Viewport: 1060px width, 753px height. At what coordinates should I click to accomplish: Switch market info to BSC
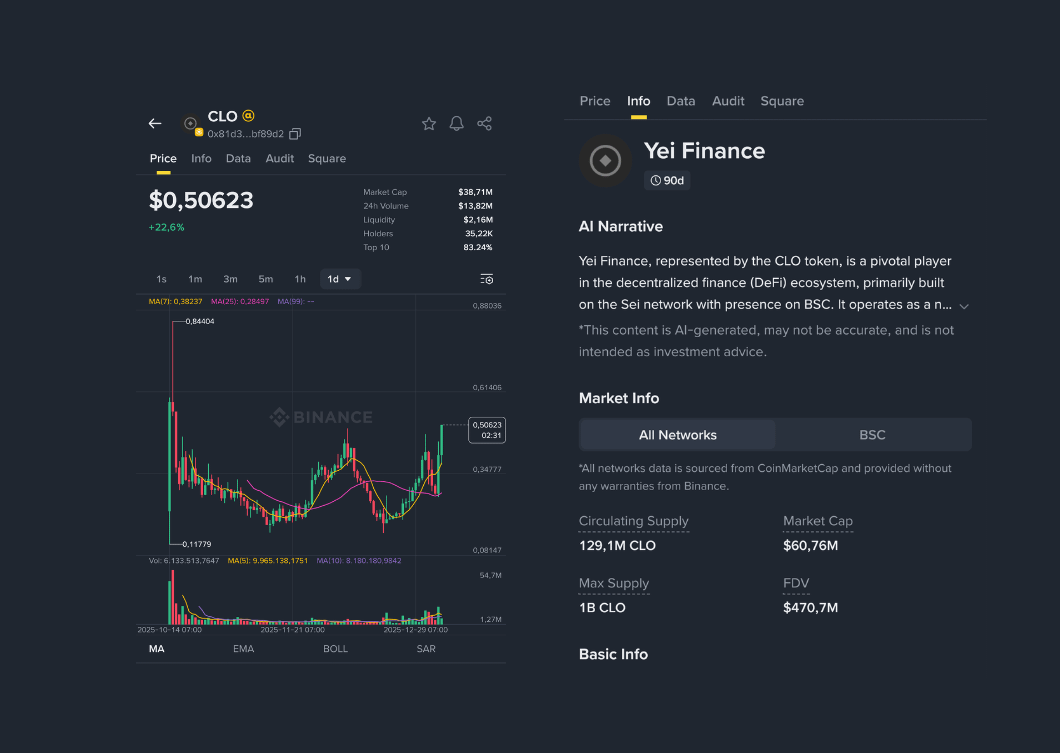(x=872, y=435)
